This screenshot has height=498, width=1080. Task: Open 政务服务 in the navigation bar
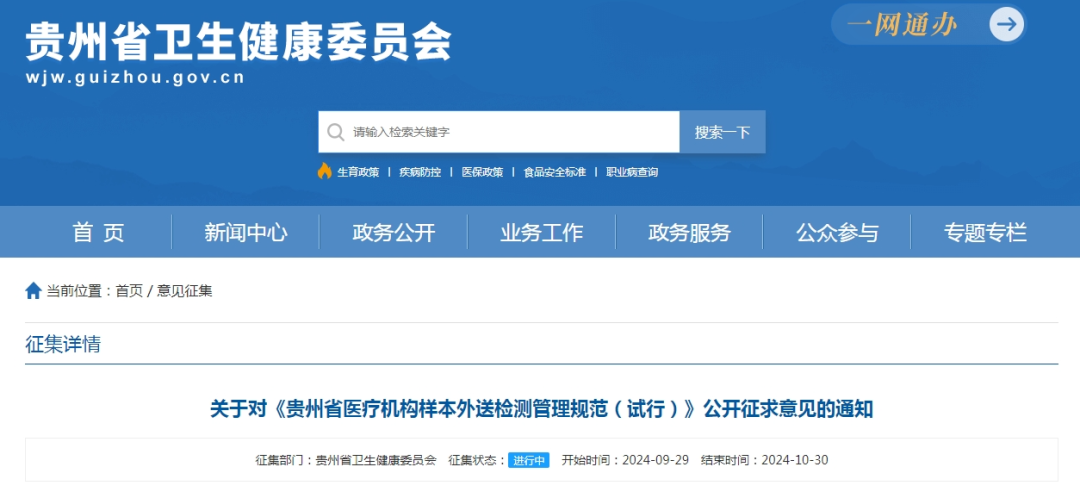pyautogui.click(x=689, y=233)
